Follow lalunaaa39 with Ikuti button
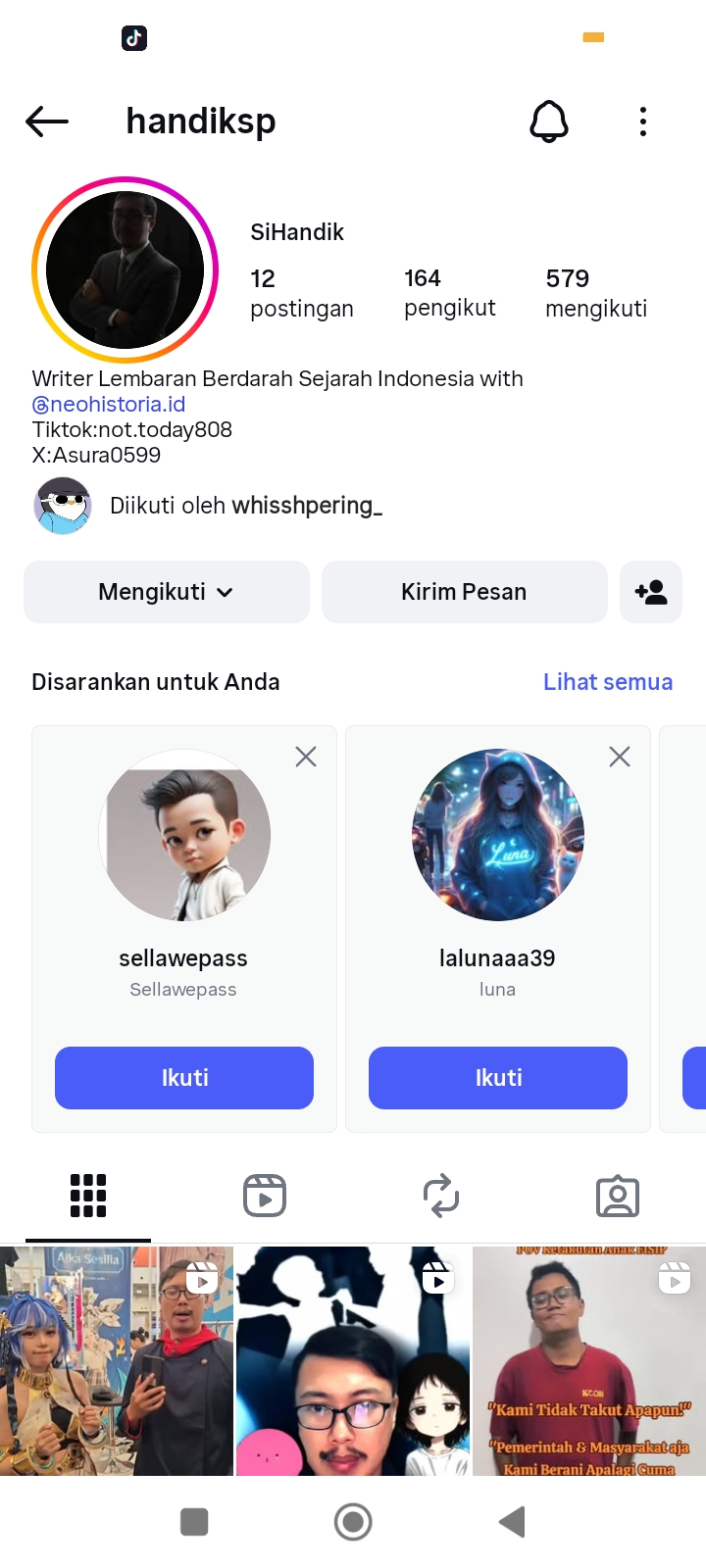 tap(498, 1078)
